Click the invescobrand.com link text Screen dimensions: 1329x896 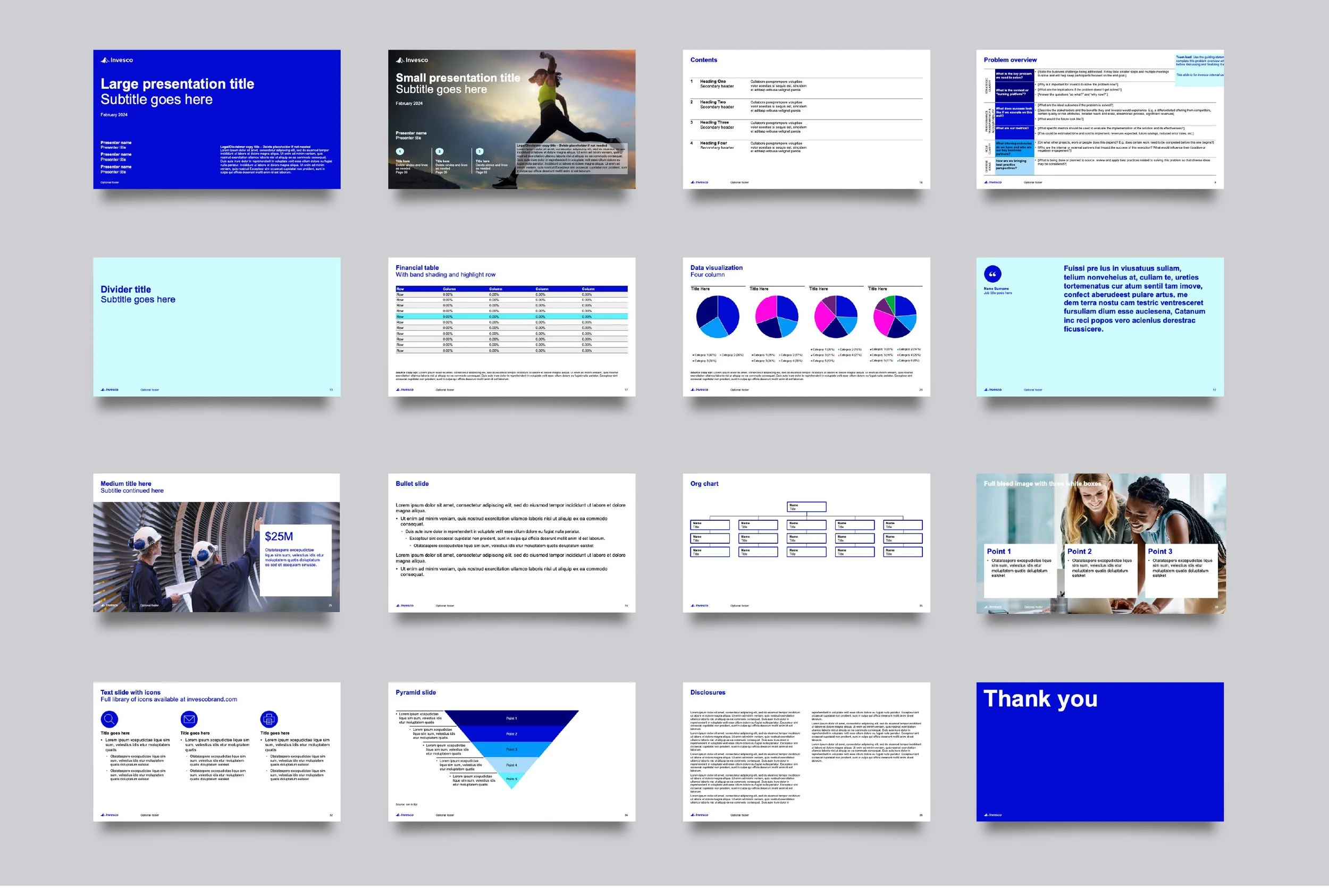tap(212, 699)
